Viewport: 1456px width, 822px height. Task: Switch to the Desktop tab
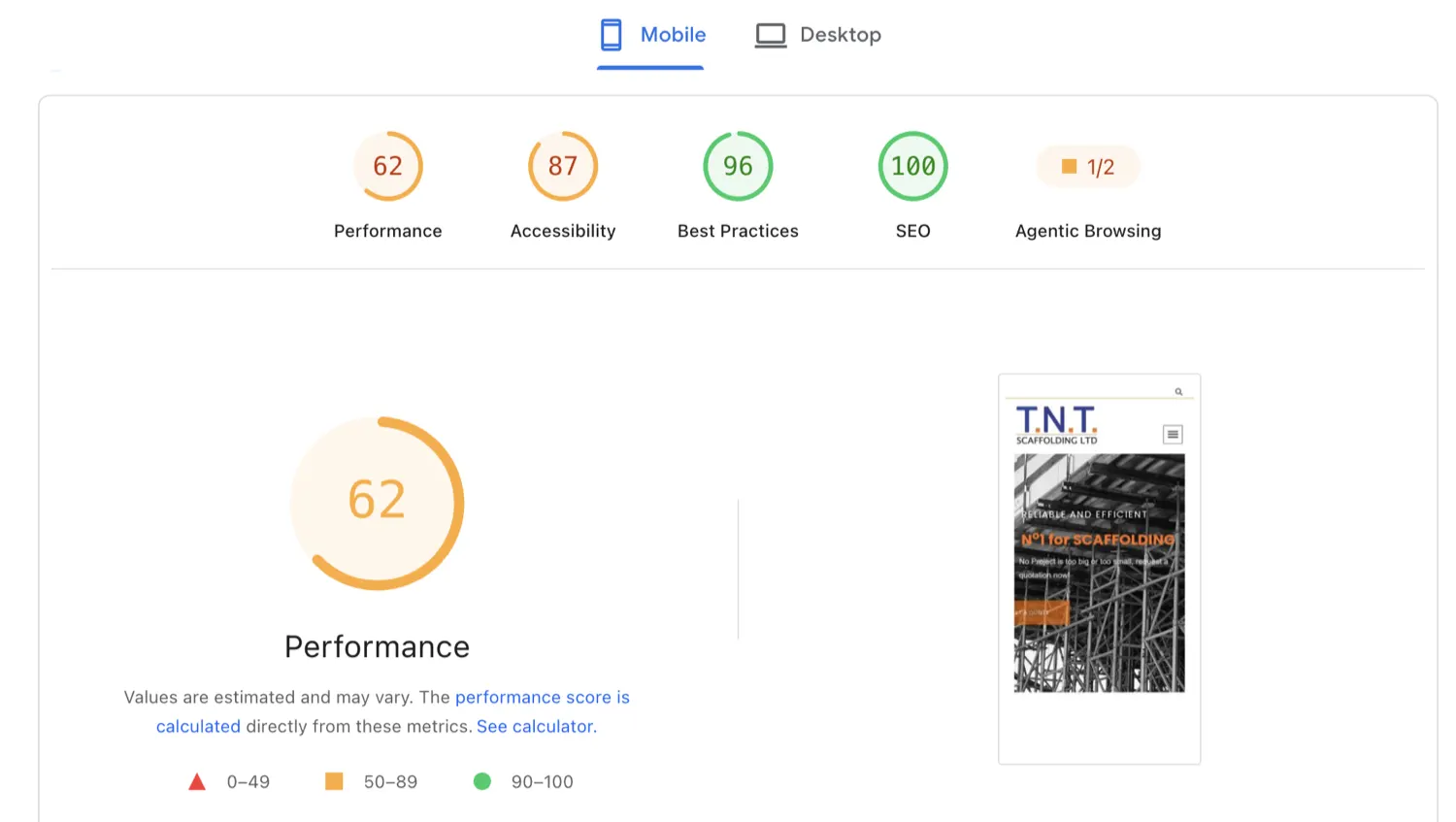(x=818, y=35)
